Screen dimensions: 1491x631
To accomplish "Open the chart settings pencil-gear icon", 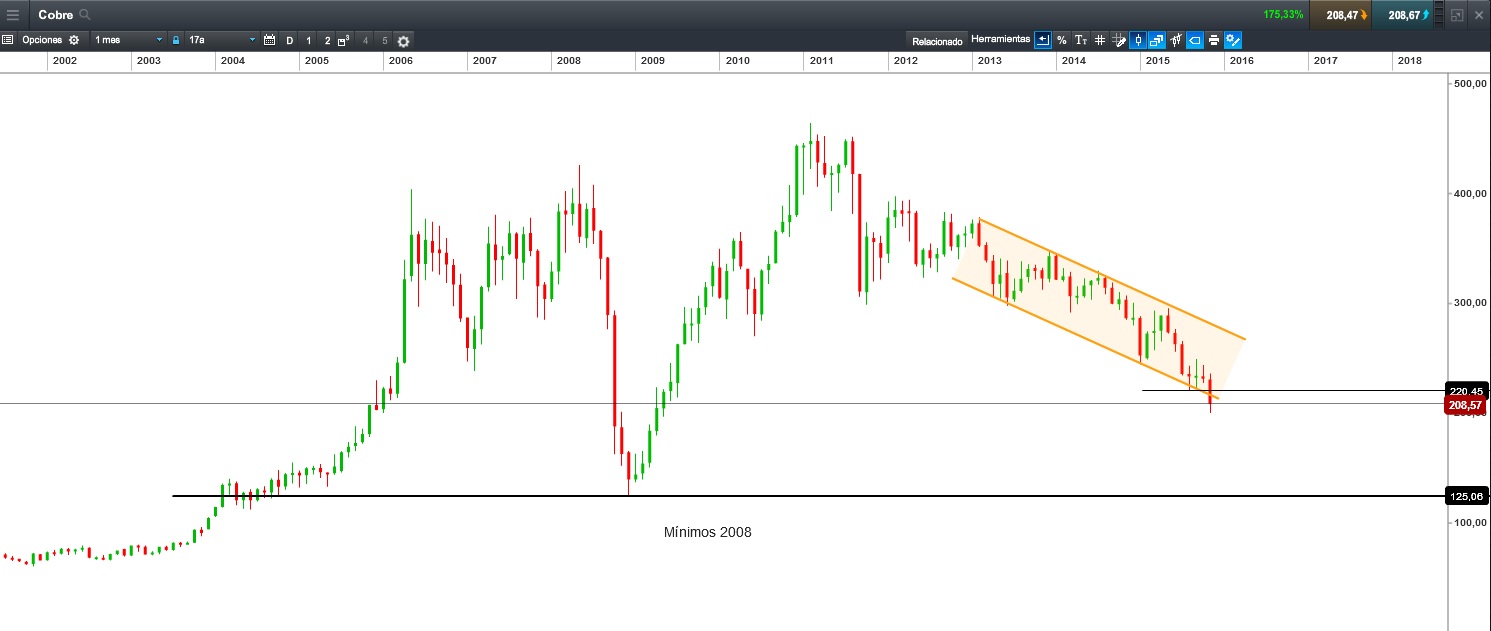I will pyautogui.click(x=1233, y=40).
